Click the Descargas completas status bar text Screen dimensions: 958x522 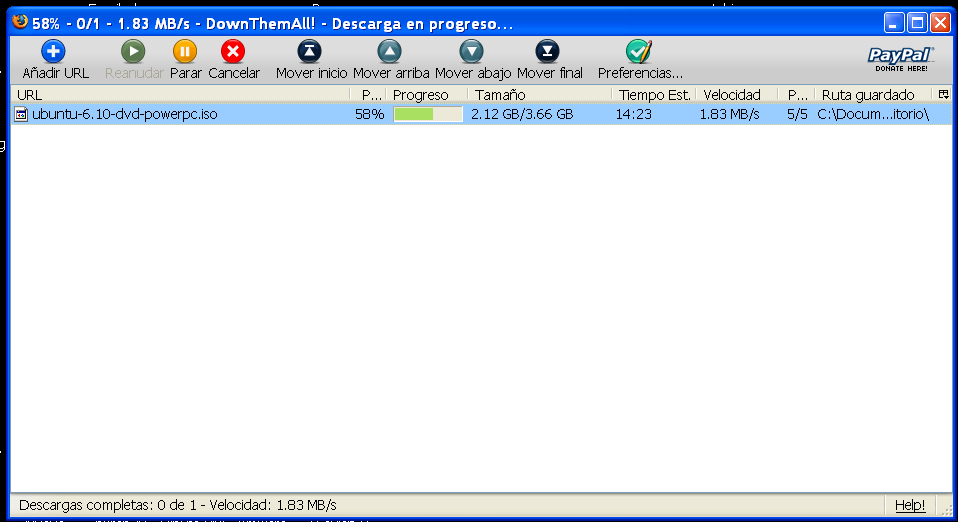tap(178, 505)
